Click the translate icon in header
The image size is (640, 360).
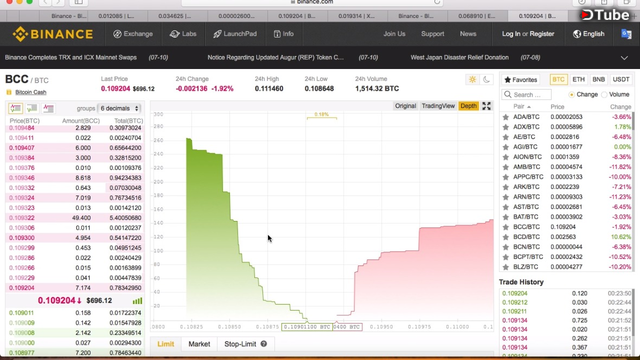coord(626,34)
